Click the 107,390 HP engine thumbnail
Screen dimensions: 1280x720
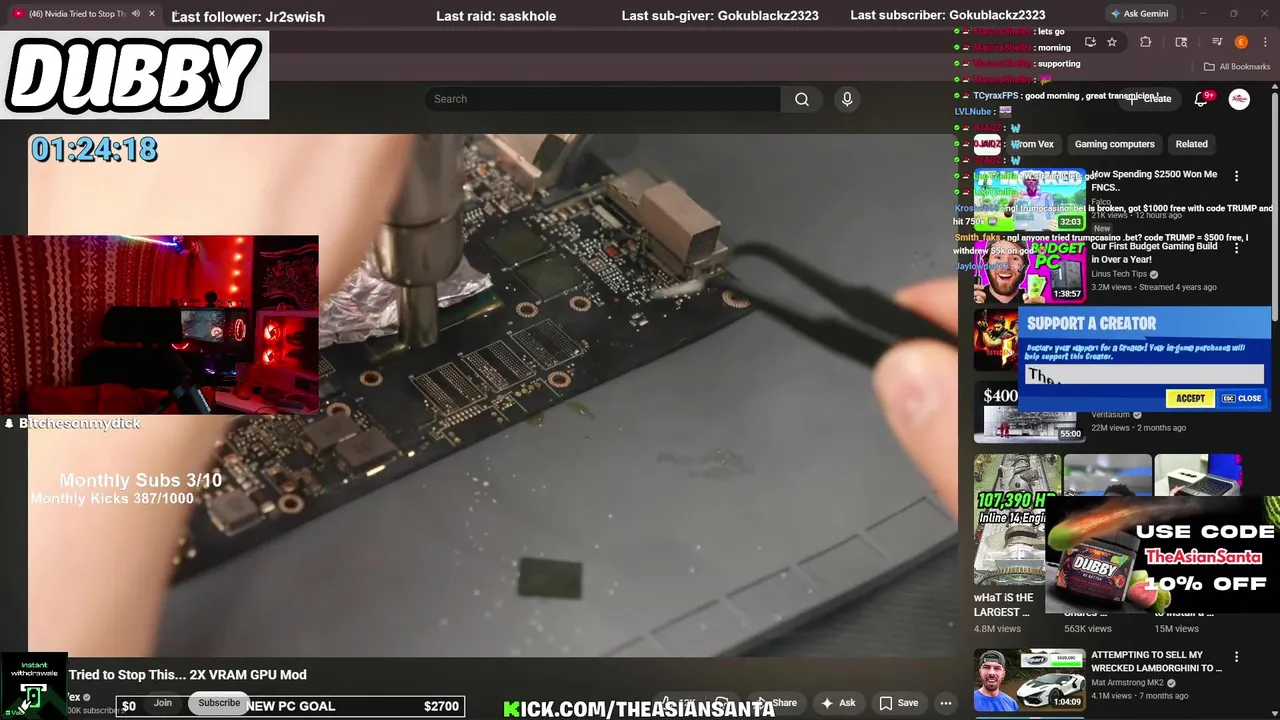1018,520
